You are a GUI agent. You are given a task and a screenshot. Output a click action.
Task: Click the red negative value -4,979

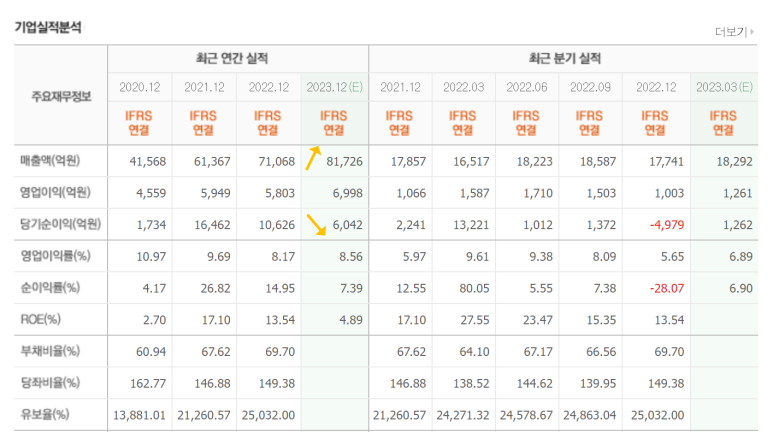tap(667, 225)
